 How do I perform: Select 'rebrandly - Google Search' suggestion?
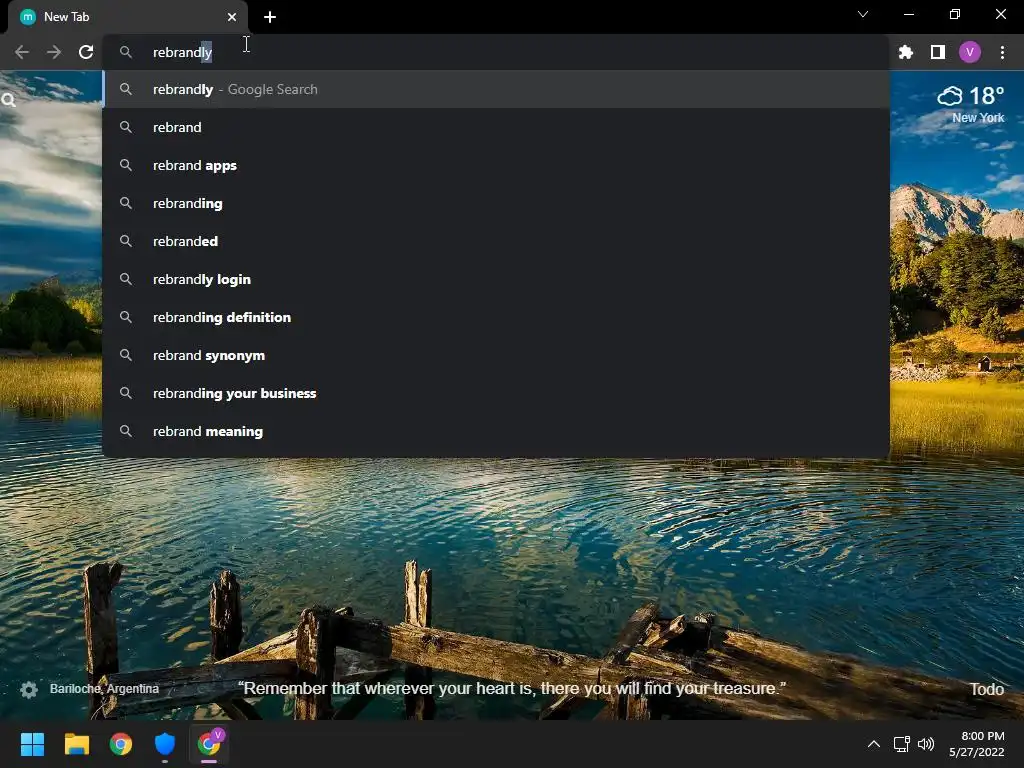496,89
